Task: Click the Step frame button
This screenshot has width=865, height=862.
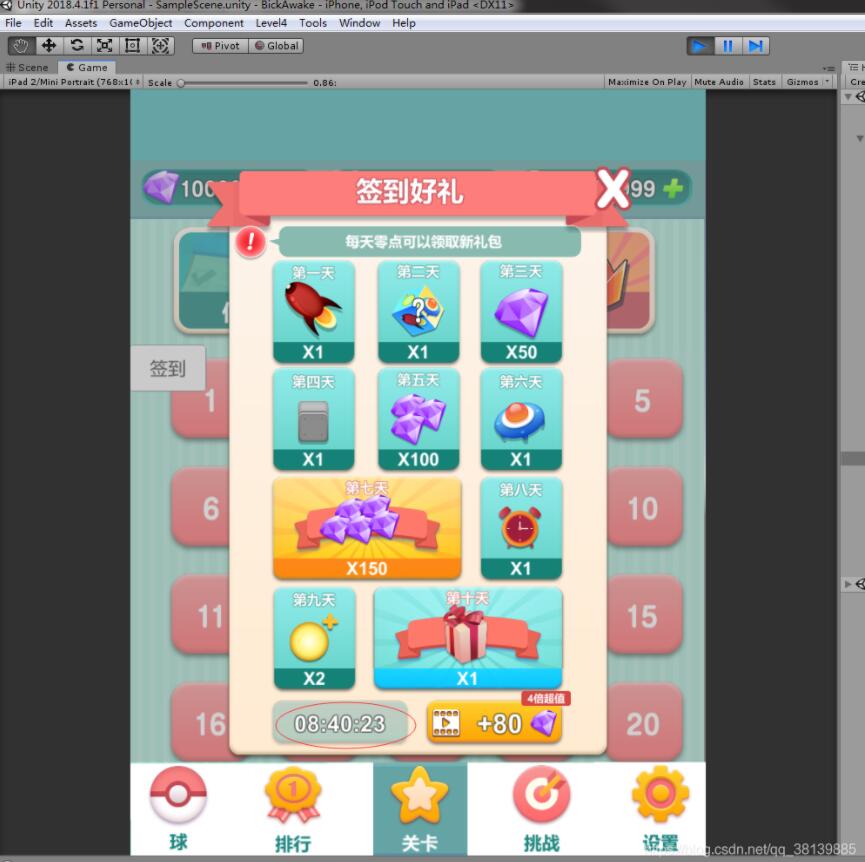Action: (755, 46)
